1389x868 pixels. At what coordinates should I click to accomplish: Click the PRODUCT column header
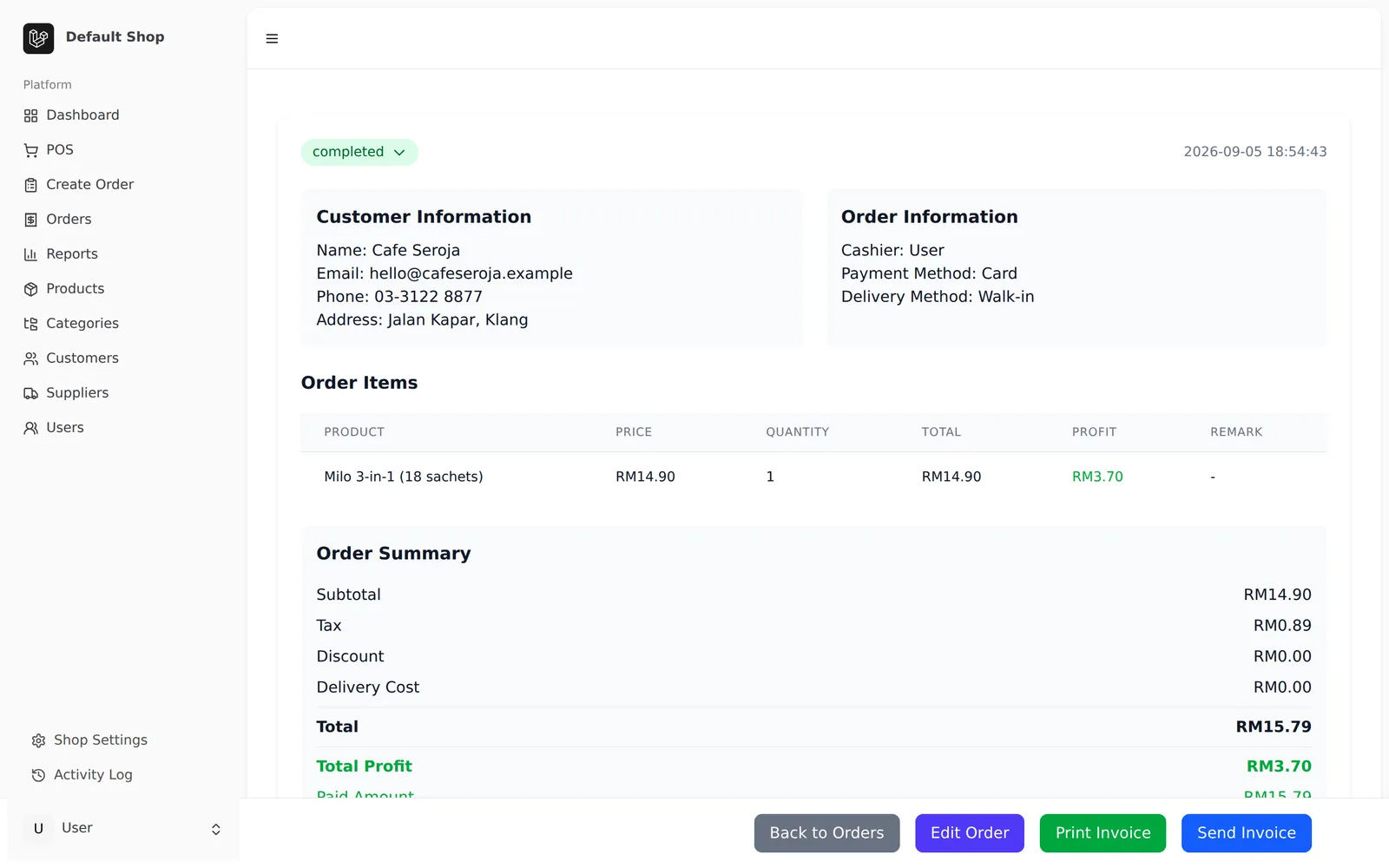354,432
